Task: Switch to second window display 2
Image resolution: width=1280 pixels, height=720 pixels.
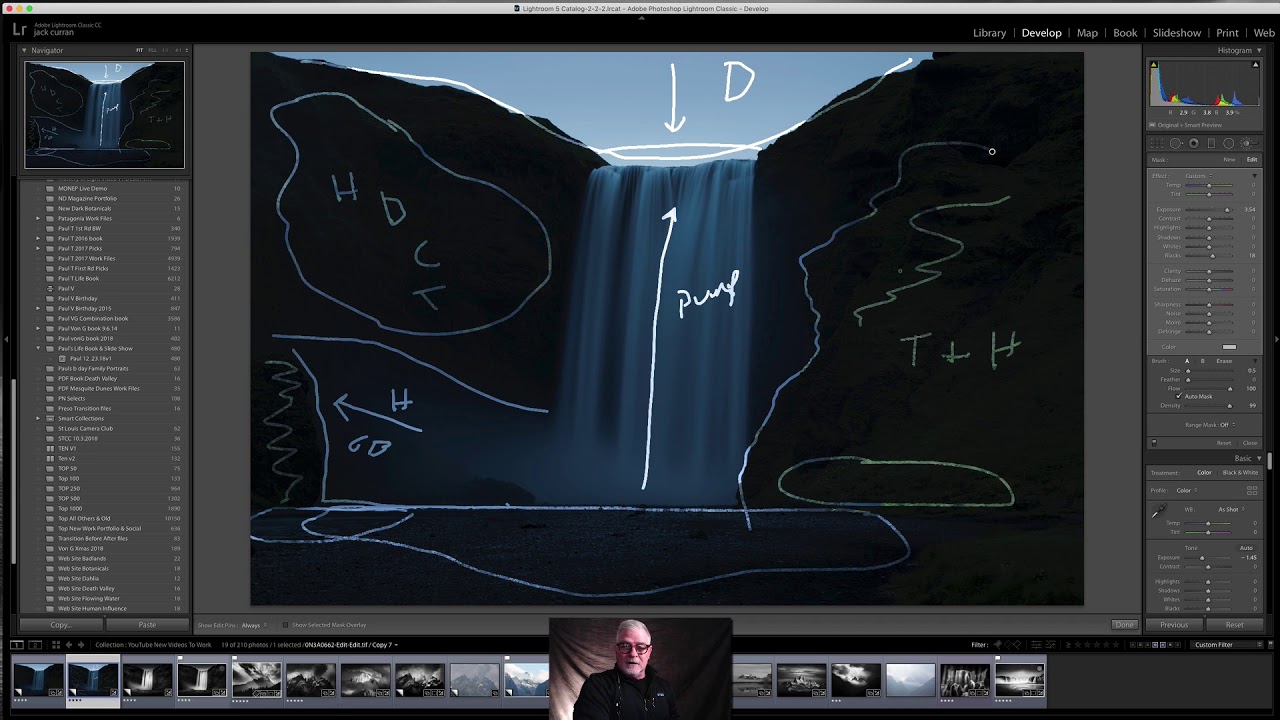Action: tap(34, 645)
